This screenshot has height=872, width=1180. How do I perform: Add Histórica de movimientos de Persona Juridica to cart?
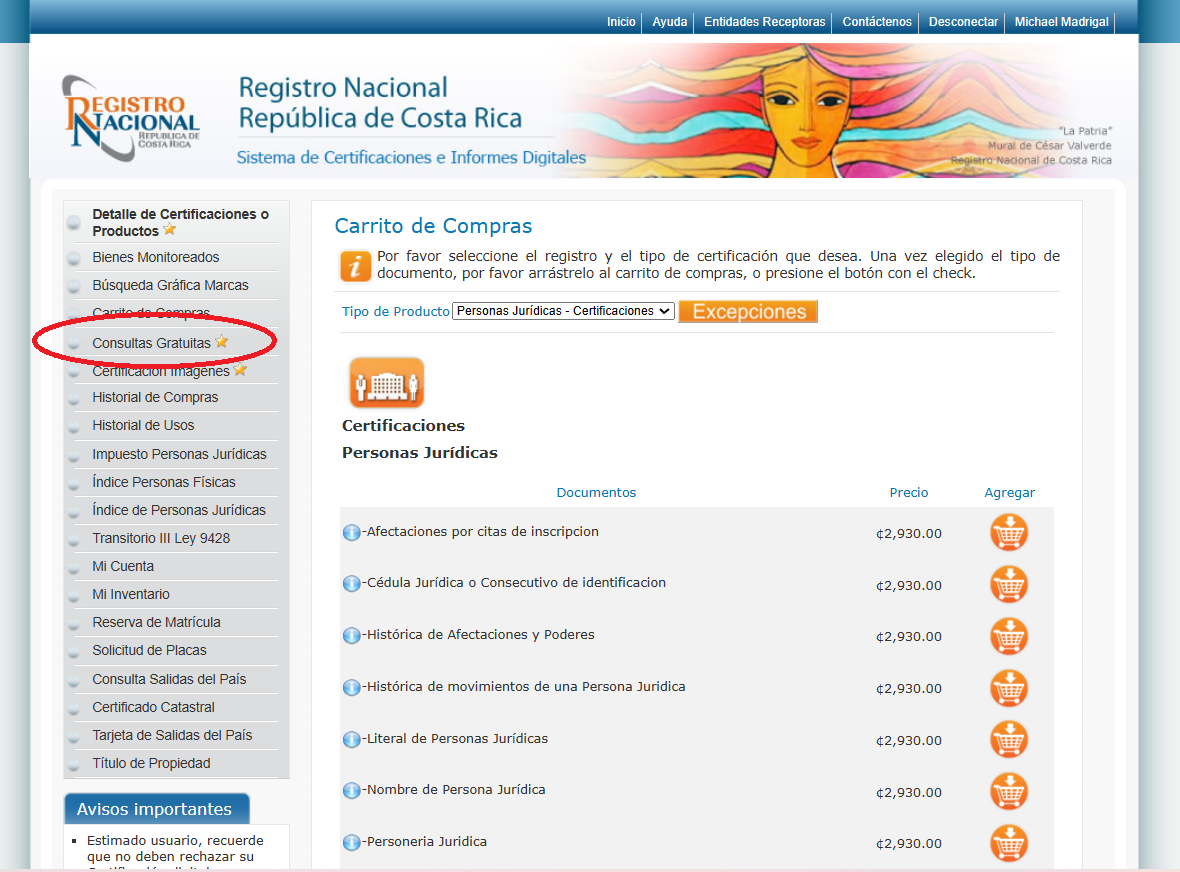point(1008,688)
